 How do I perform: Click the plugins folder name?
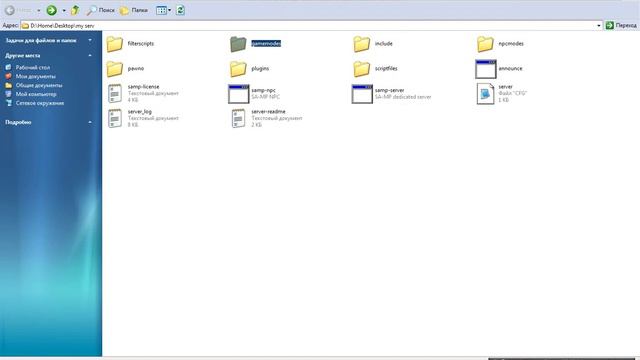pyautogui.click(x=260, y=68)
